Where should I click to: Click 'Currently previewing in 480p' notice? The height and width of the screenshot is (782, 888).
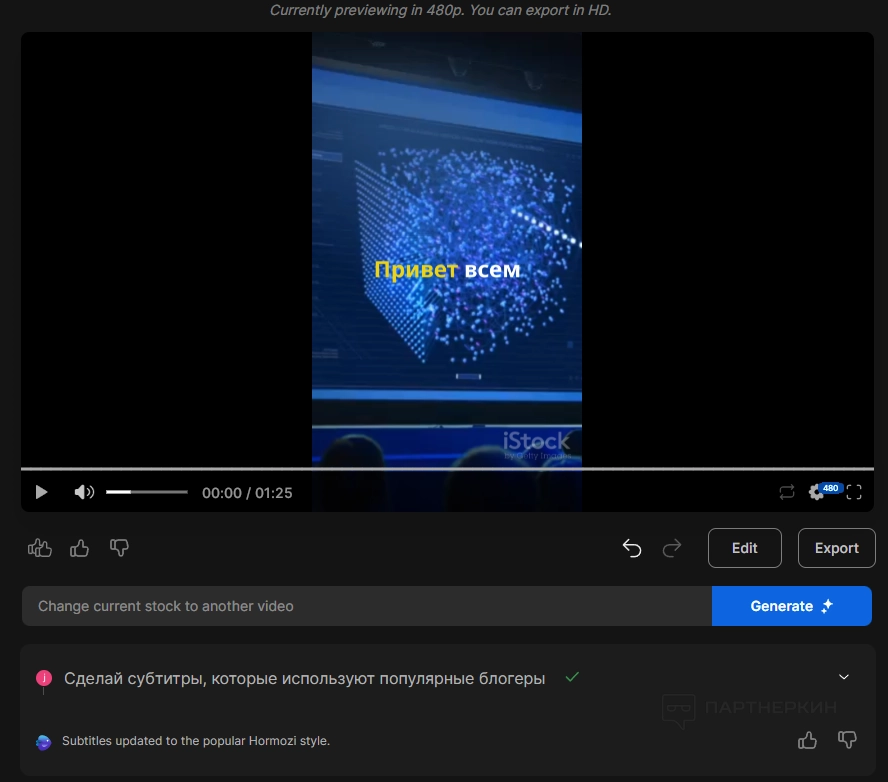pyautogui.click(x=440, y=10)
